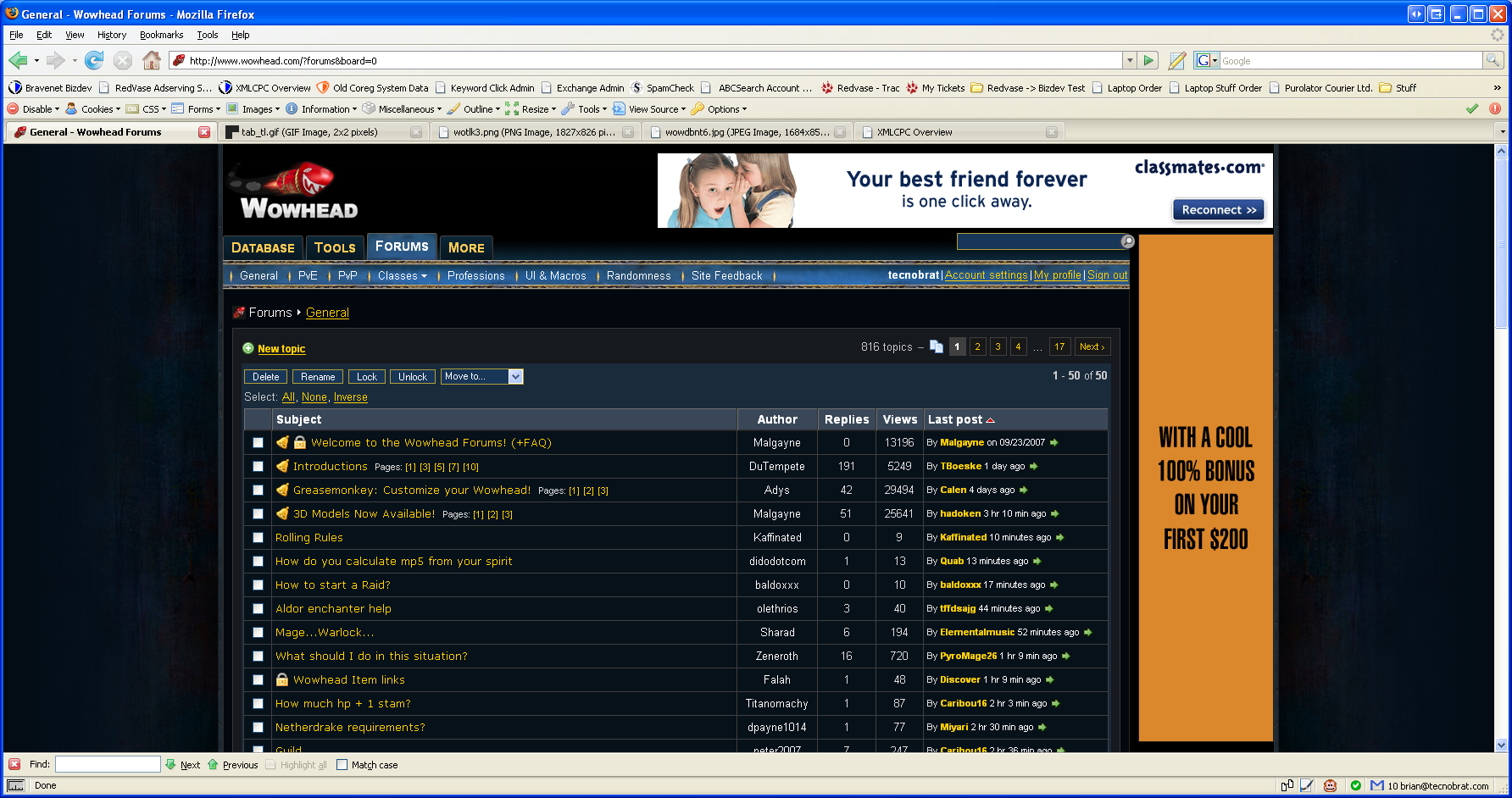
Task: Jump to last post by Calen arrow
Action: [x=1023, y=490]
